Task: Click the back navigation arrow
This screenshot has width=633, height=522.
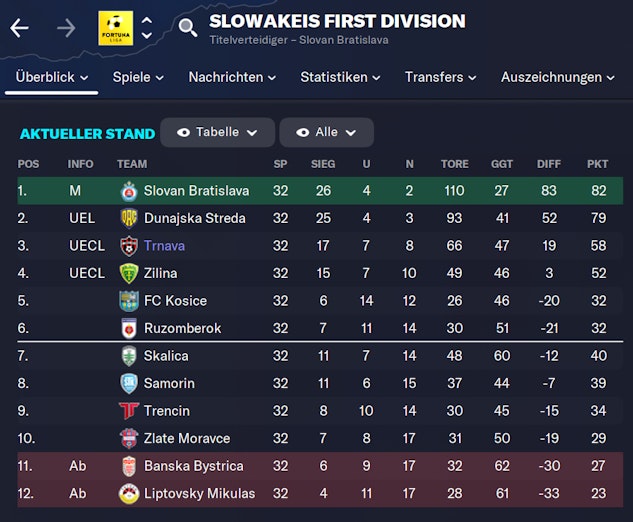Action: [x=19, y=28]
